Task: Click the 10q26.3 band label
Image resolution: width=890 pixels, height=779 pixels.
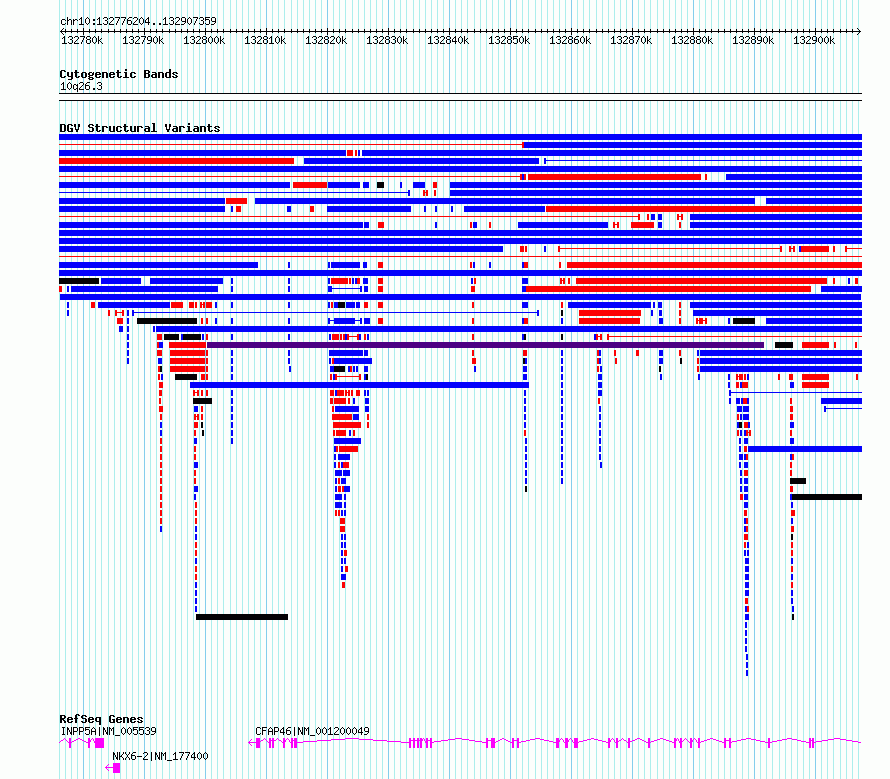Action: pyautogui.click(x=81, y=86)
